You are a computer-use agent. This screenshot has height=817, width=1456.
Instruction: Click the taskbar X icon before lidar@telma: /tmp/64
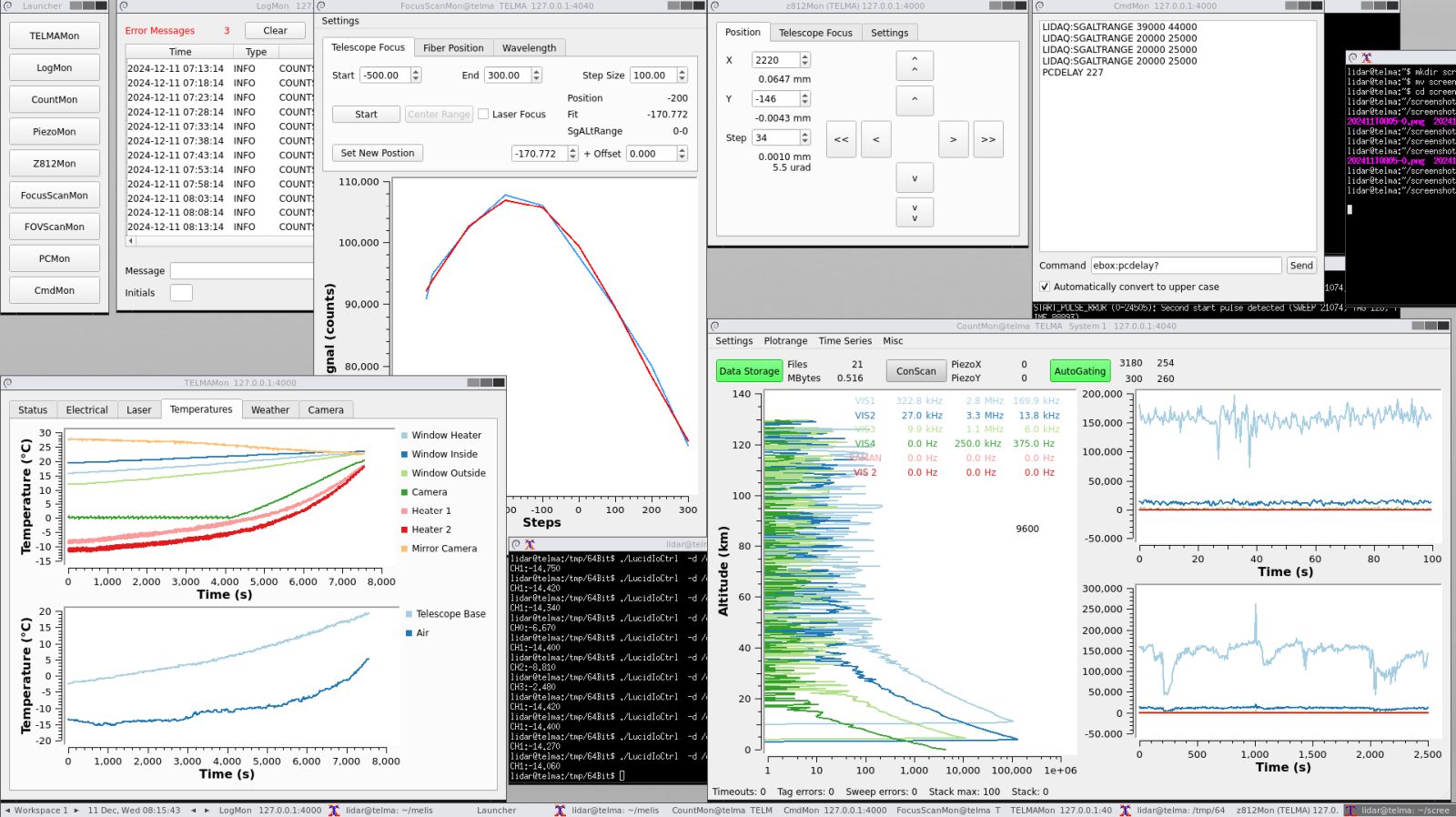(1126, 810)
